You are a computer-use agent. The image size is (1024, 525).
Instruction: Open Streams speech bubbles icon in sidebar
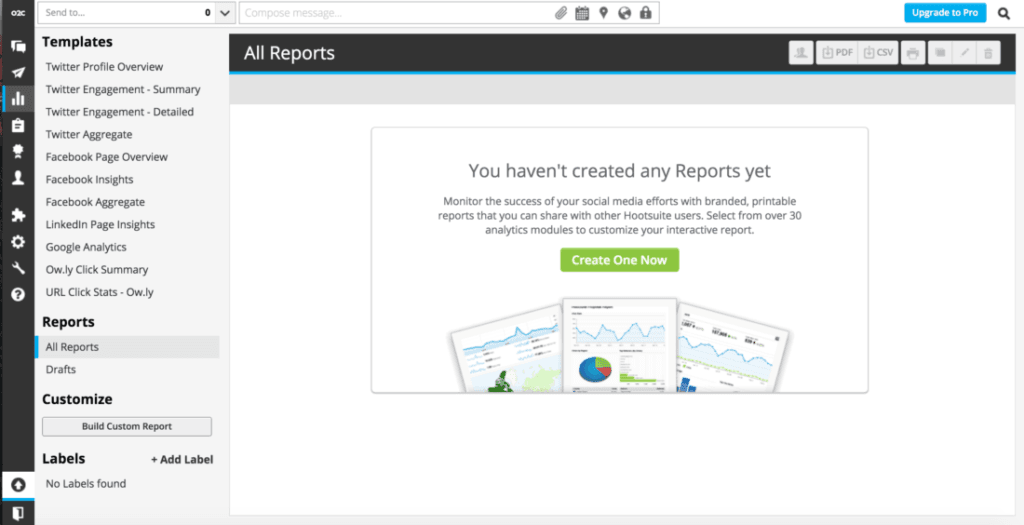pyautogui.click(x=18, y=46)
